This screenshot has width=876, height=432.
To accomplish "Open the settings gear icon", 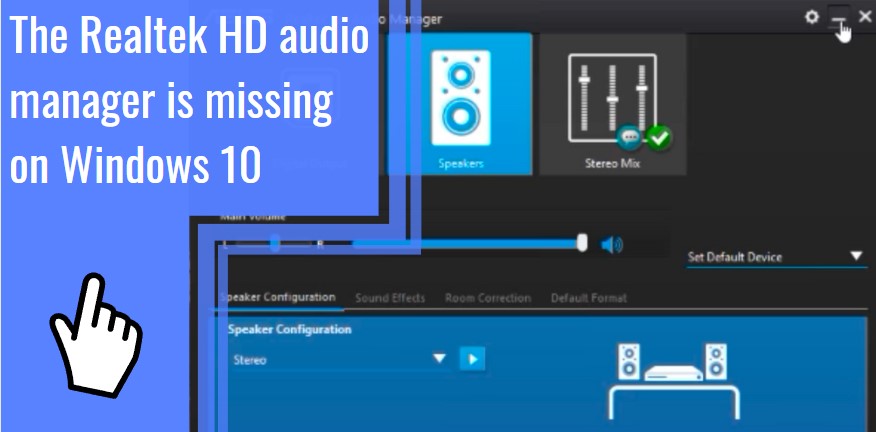I will [x=811, y=17].
